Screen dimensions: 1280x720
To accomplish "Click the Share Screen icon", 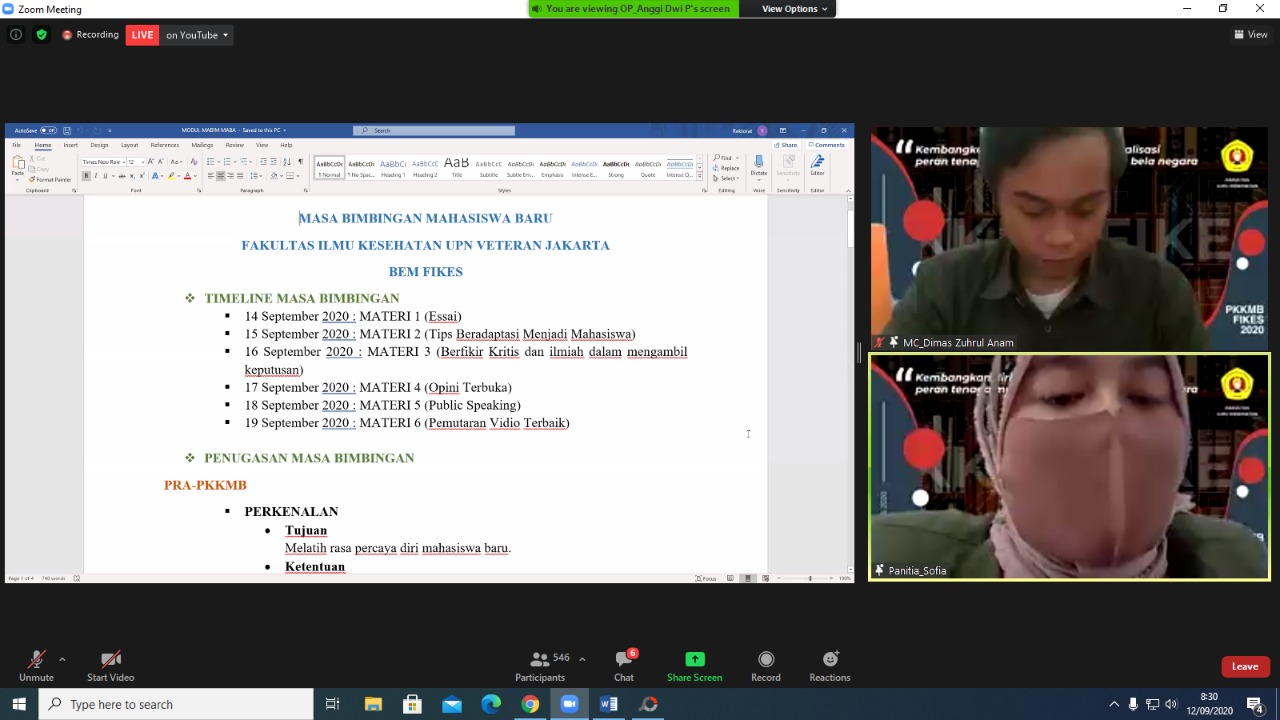I will (694, 660).
